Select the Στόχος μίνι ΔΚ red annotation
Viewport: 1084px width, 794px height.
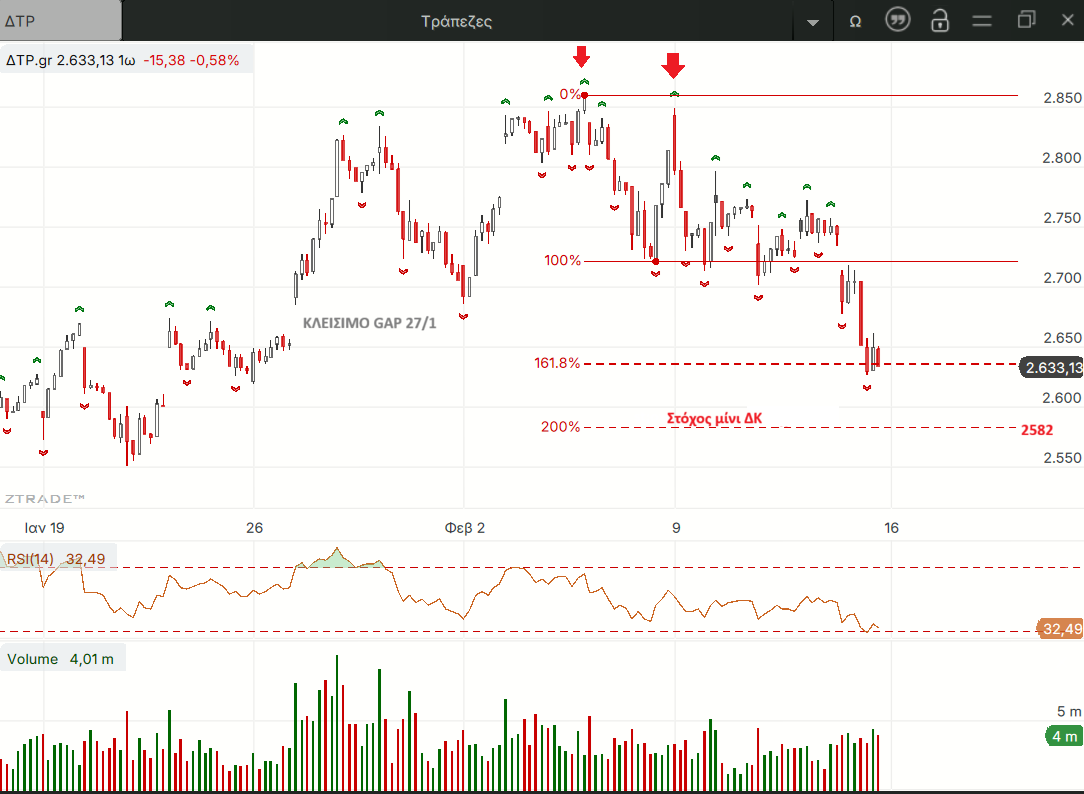[x=714, y=418]
